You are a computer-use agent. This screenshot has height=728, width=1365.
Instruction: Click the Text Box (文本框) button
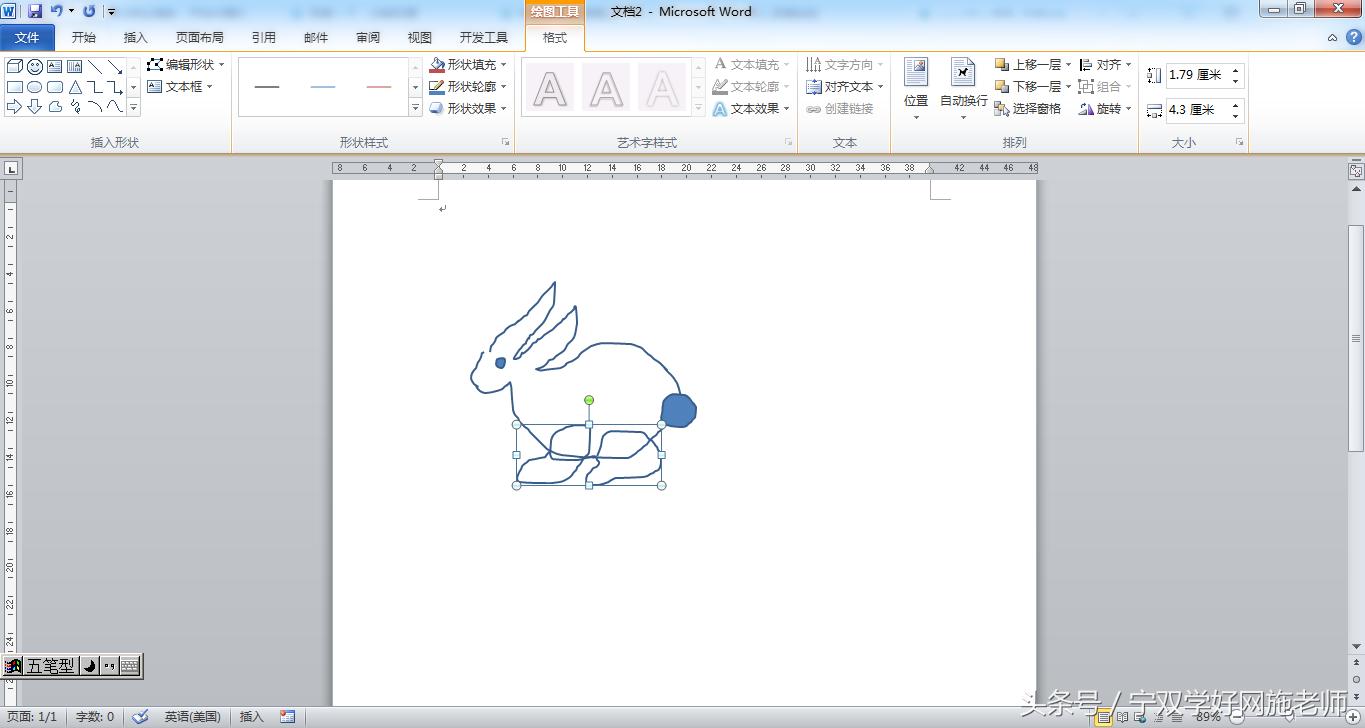(180, 86)
